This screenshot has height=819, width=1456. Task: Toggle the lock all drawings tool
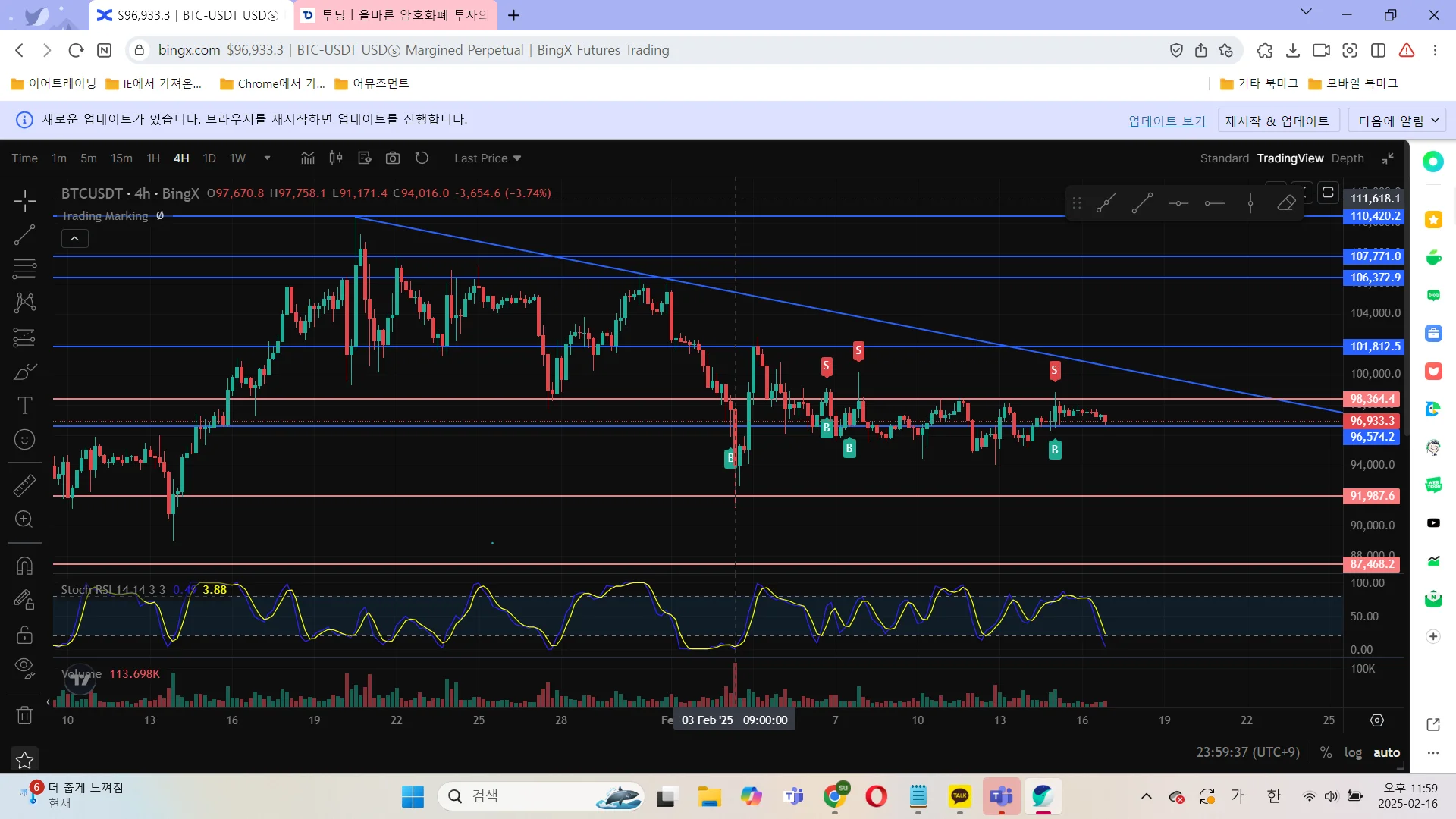click(x=25, y=634)
